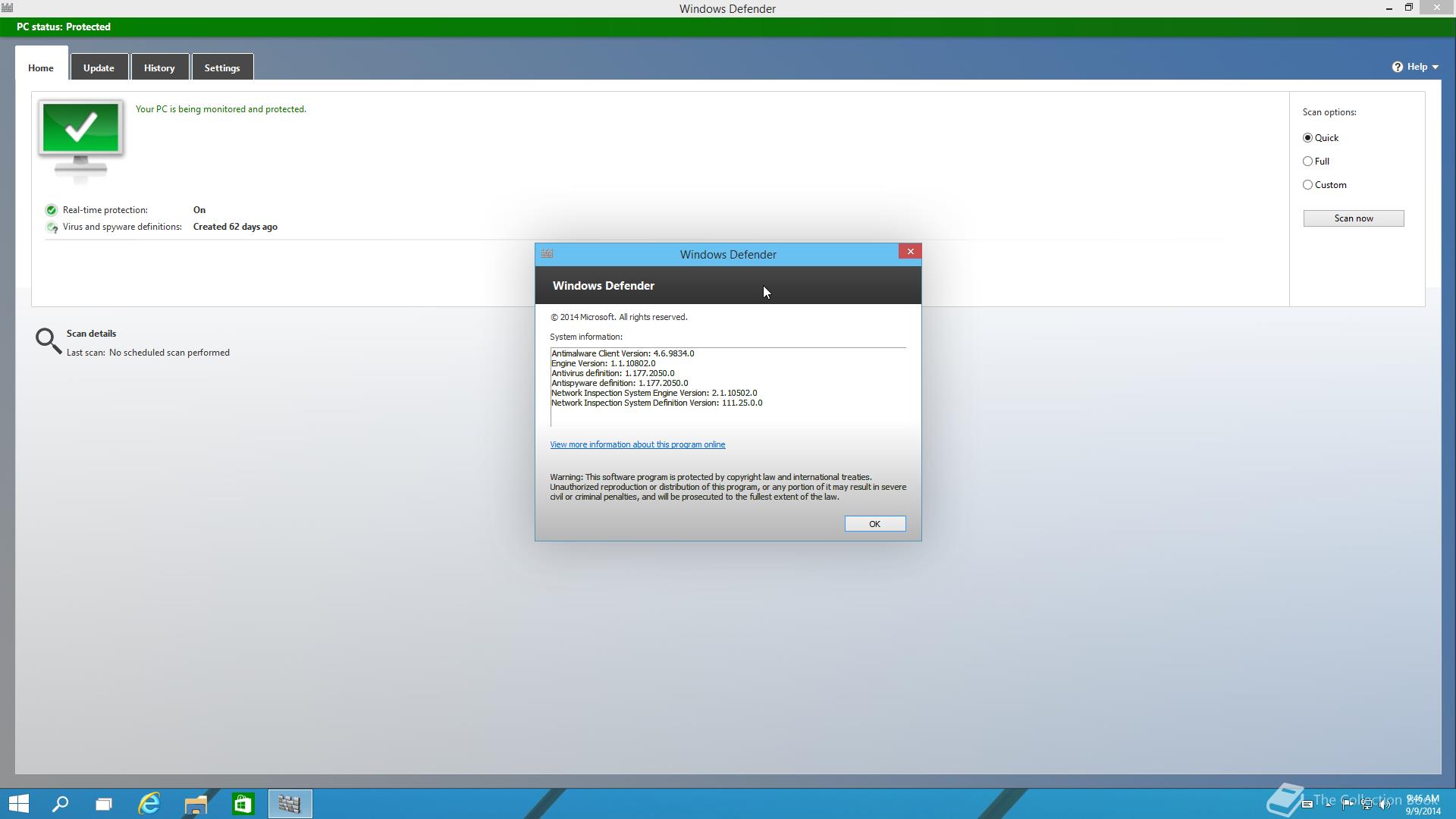Click 'PC status: Protected' banner text

(64, 27)
